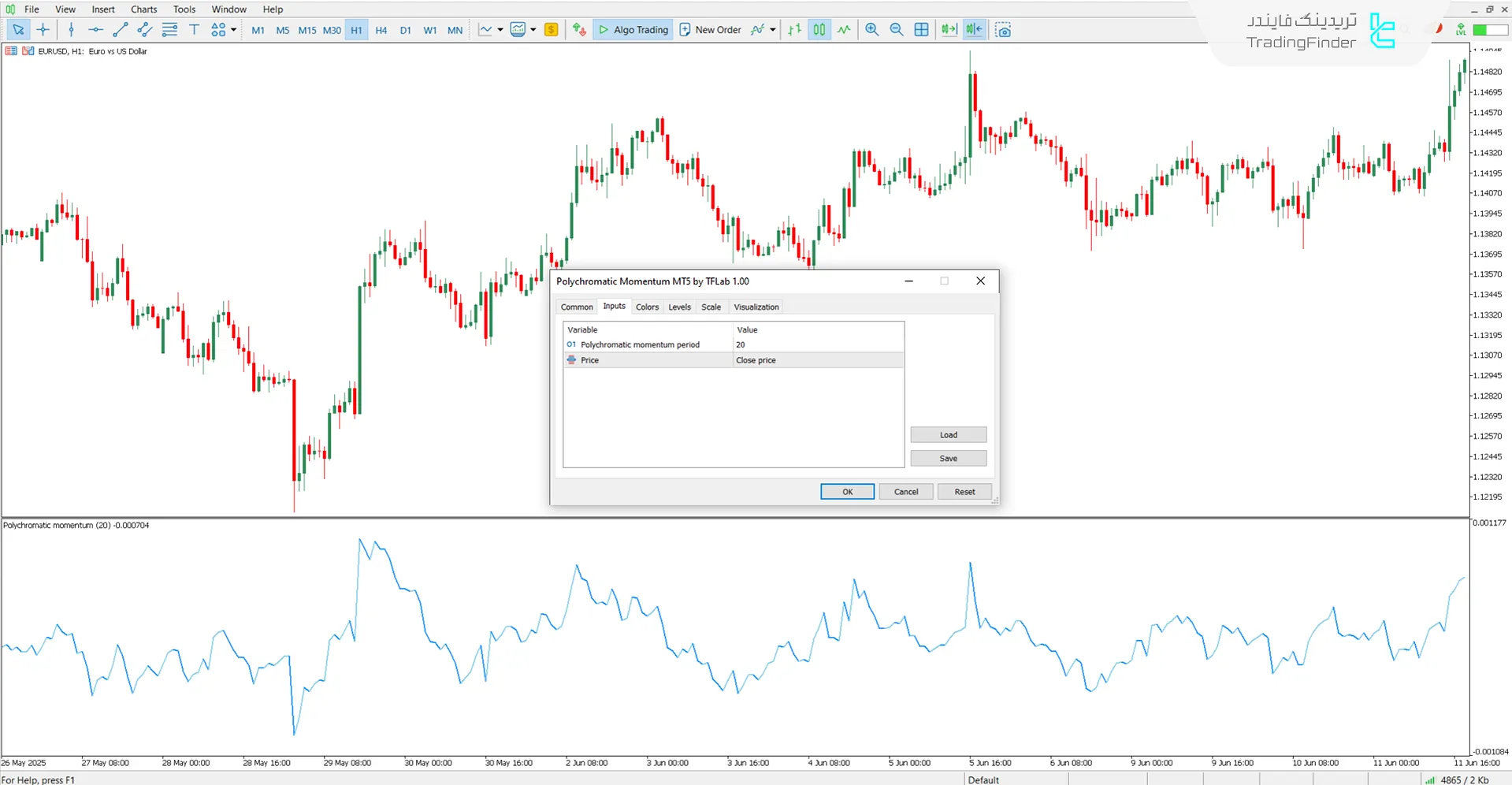This screenshot has height=785, width=1512.
Task: Activate the Text label tool
Action: [x=194, y=29]
